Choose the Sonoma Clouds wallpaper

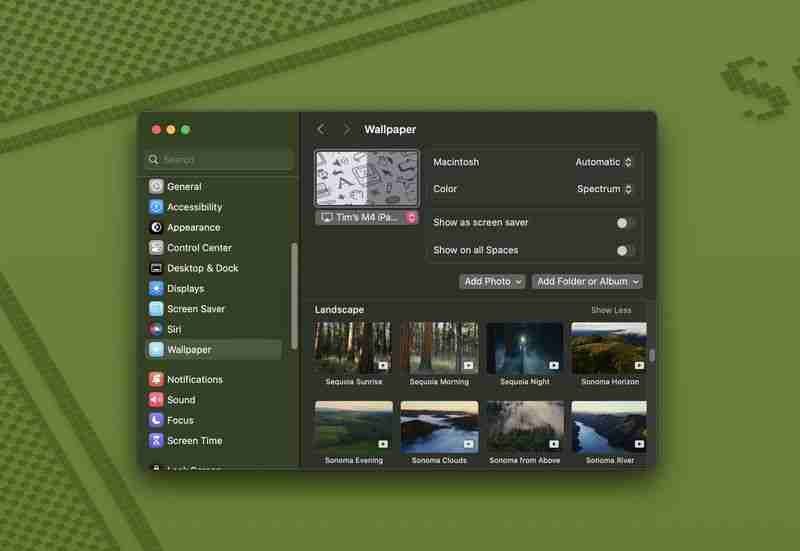tap(439, 427)
